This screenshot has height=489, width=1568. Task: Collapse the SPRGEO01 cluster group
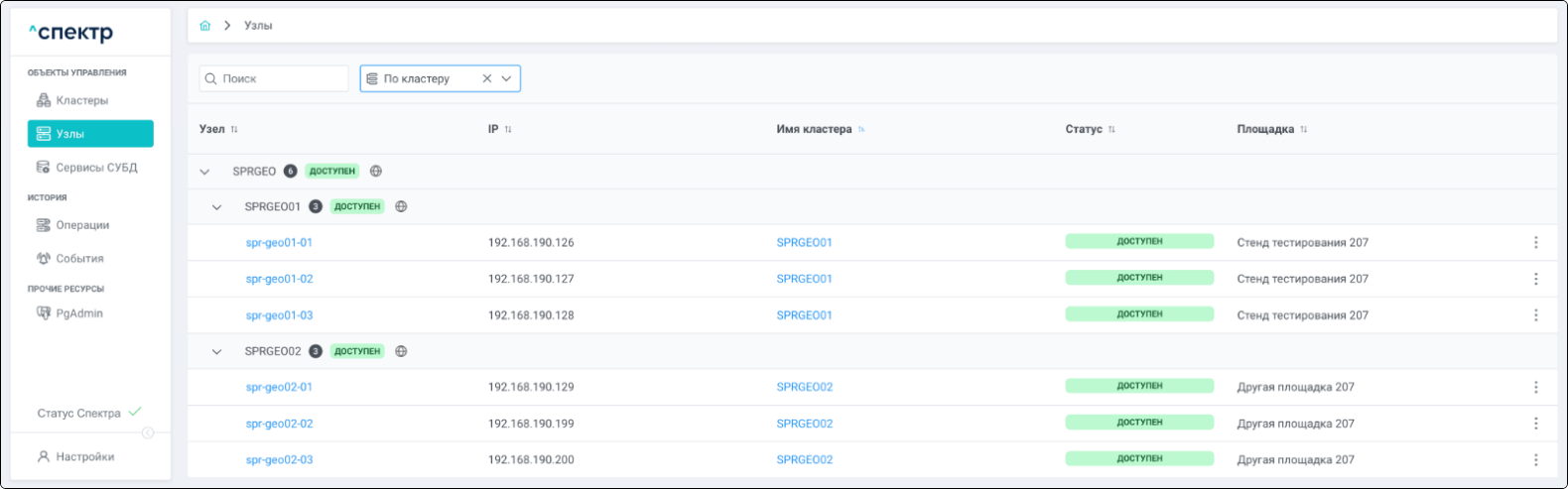coord(217,207)
